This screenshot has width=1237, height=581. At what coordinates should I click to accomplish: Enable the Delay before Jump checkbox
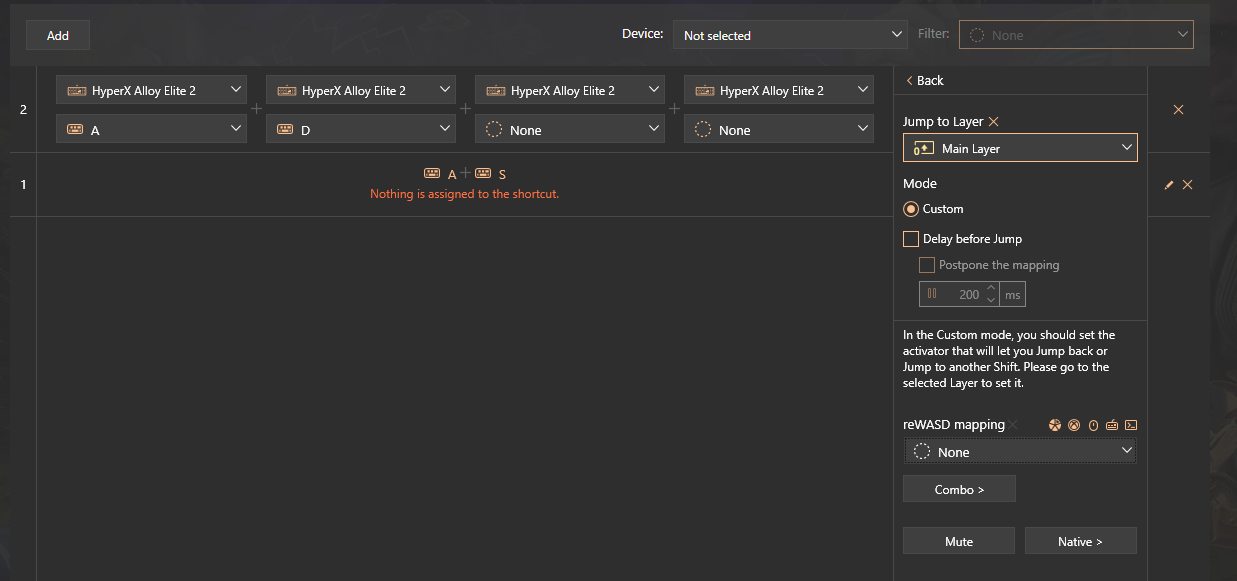coord(910,239)
